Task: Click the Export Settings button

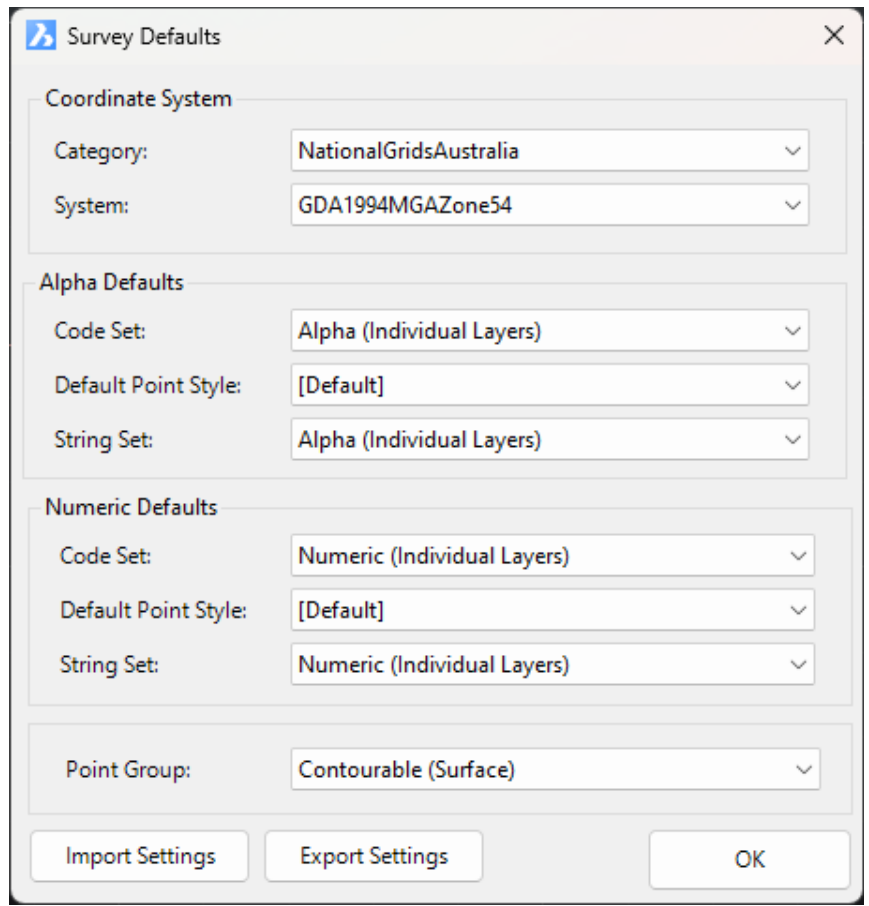Action: (x=374, y=856)
